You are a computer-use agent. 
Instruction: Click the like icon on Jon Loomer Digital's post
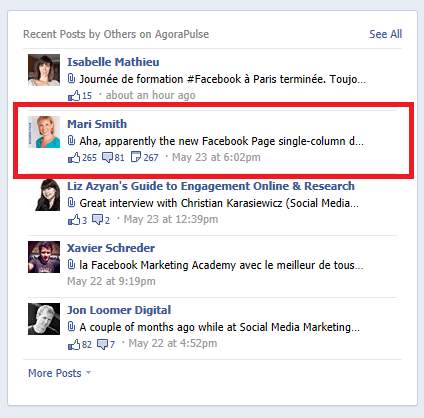(74, 344)
